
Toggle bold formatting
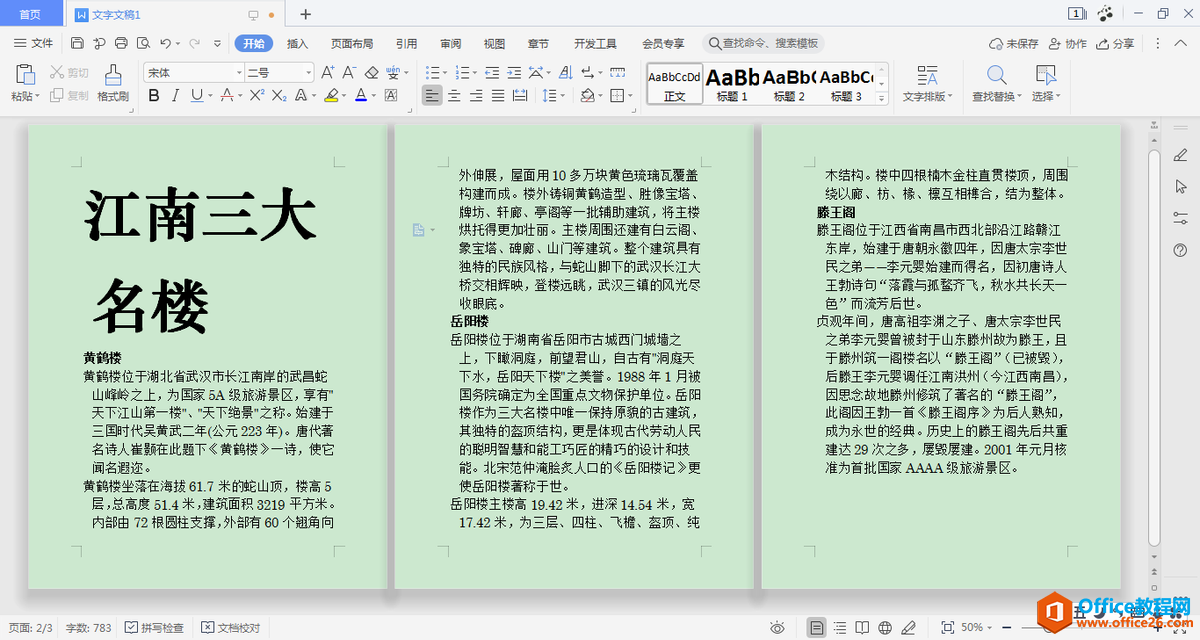pos(154,93)
